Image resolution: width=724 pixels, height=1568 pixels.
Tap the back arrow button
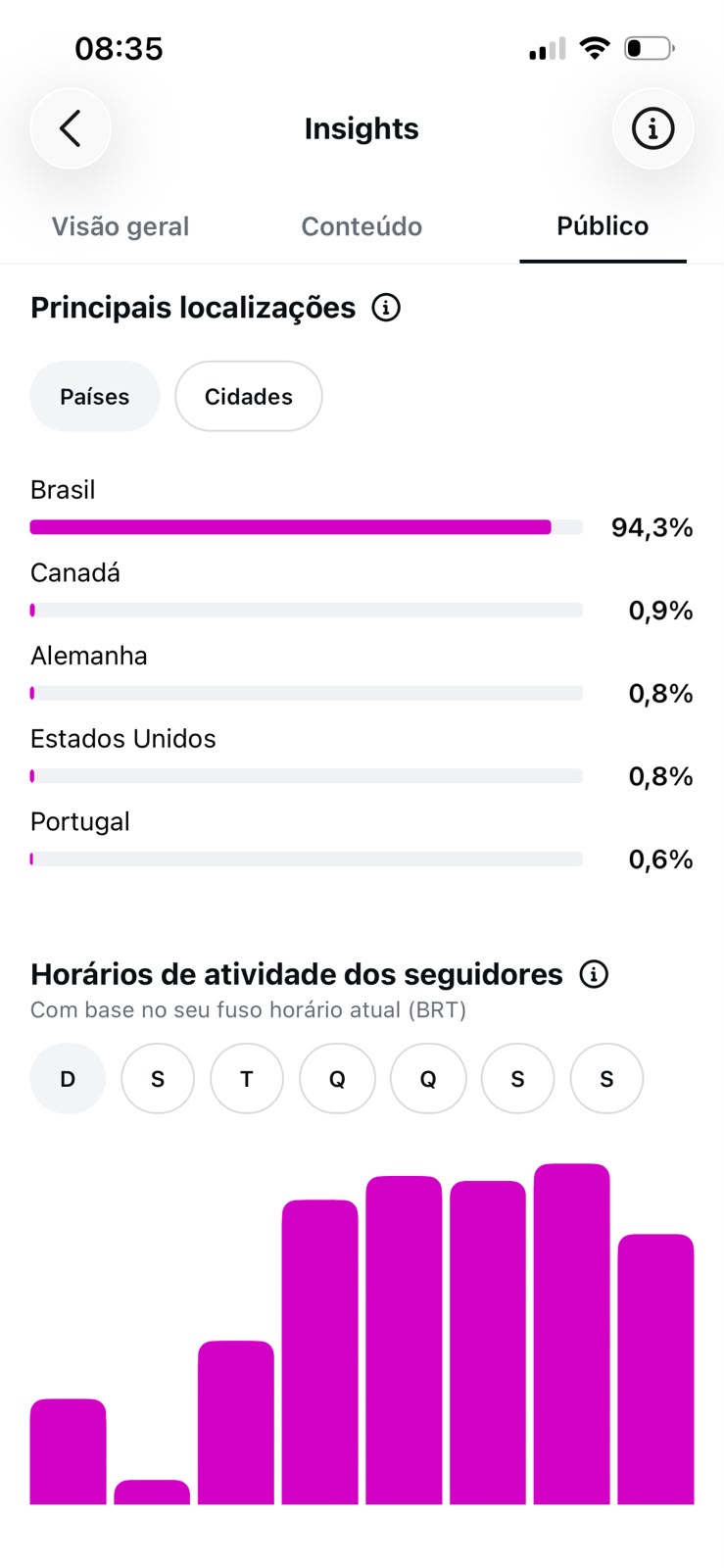point(71,128)
